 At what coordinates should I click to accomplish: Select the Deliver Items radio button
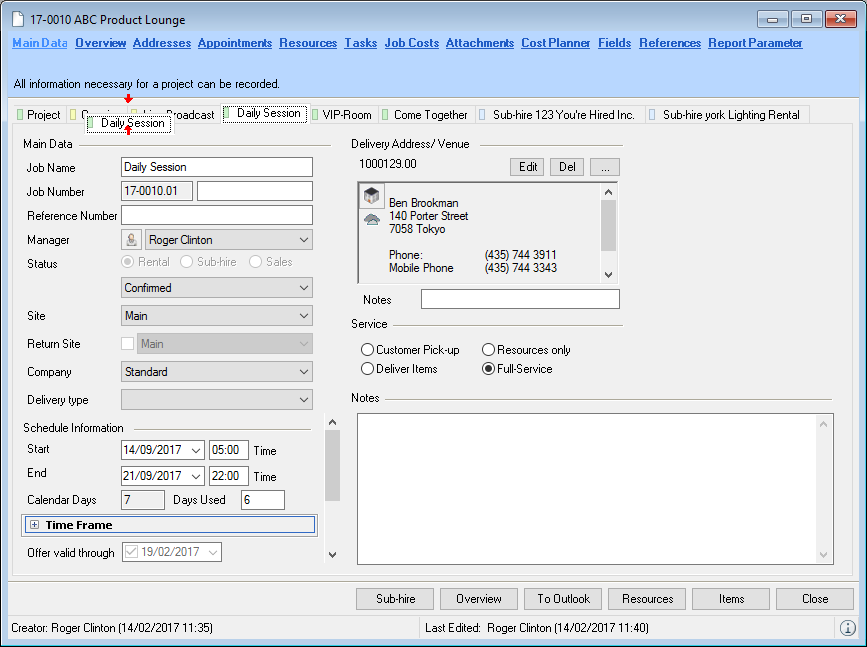pos(367,369)
